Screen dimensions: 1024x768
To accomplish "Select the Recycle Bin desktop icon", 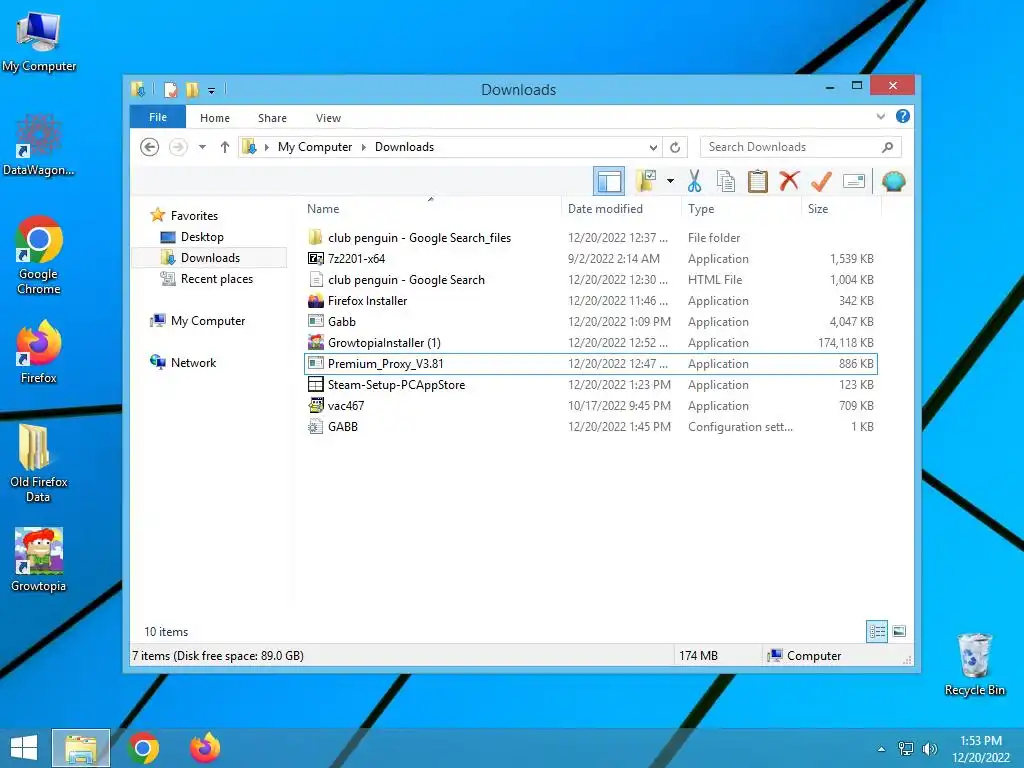I will click(x=974, y=664).
